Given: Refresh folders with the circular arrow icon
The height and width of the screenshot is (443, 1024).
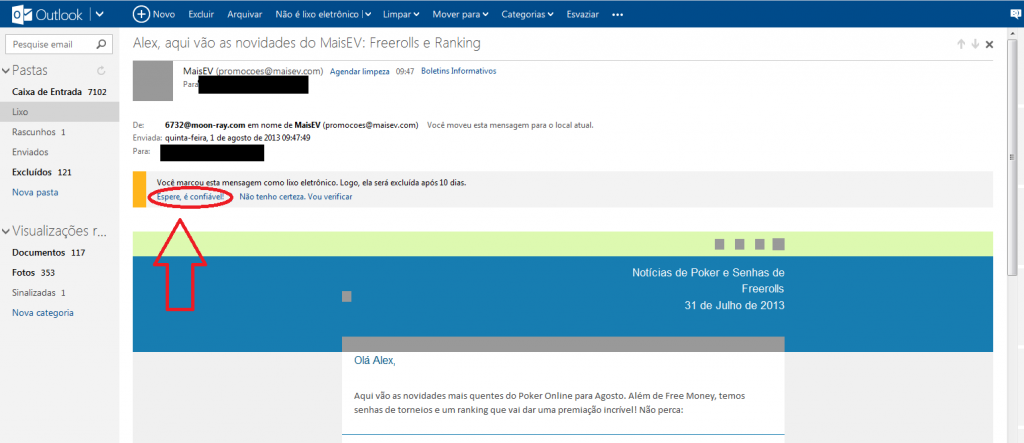Looking at the screenshot, I should coord(101,71).
